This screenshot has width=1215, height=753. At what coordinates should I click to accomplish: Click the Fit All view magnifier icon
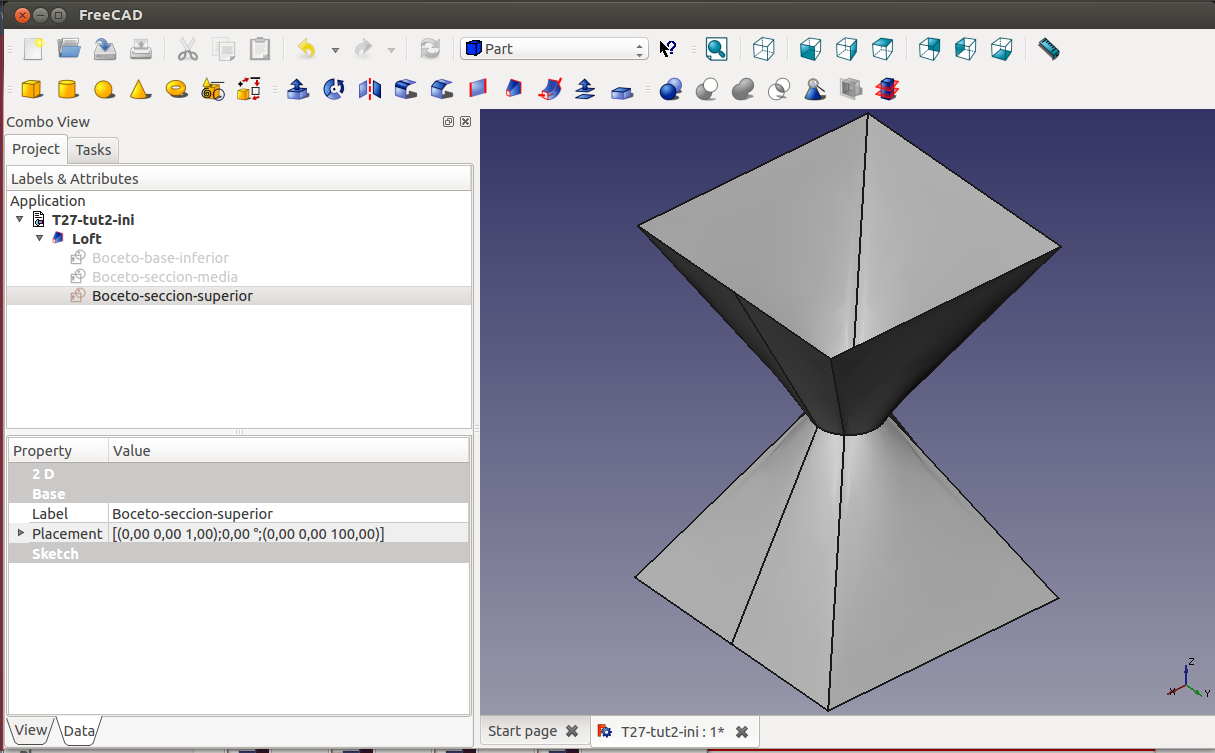coord(716,49)
